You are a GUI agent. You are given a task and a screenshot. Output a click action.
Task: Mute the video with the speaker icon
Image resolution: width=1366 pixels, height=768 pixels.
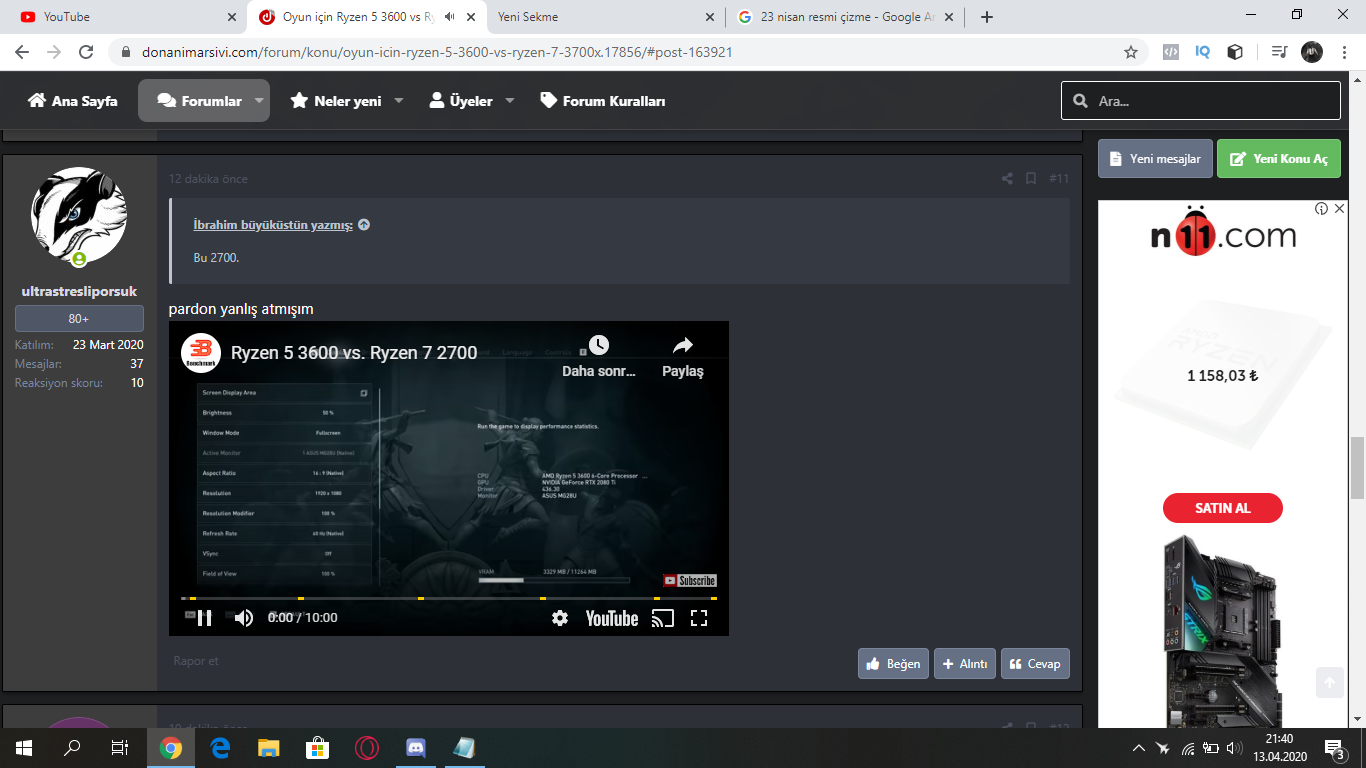click(243, 618)
